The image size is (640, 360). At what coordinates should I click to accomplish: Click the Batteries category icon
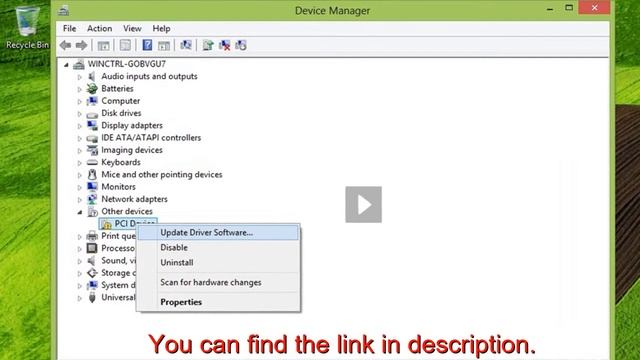click(92, 89)
